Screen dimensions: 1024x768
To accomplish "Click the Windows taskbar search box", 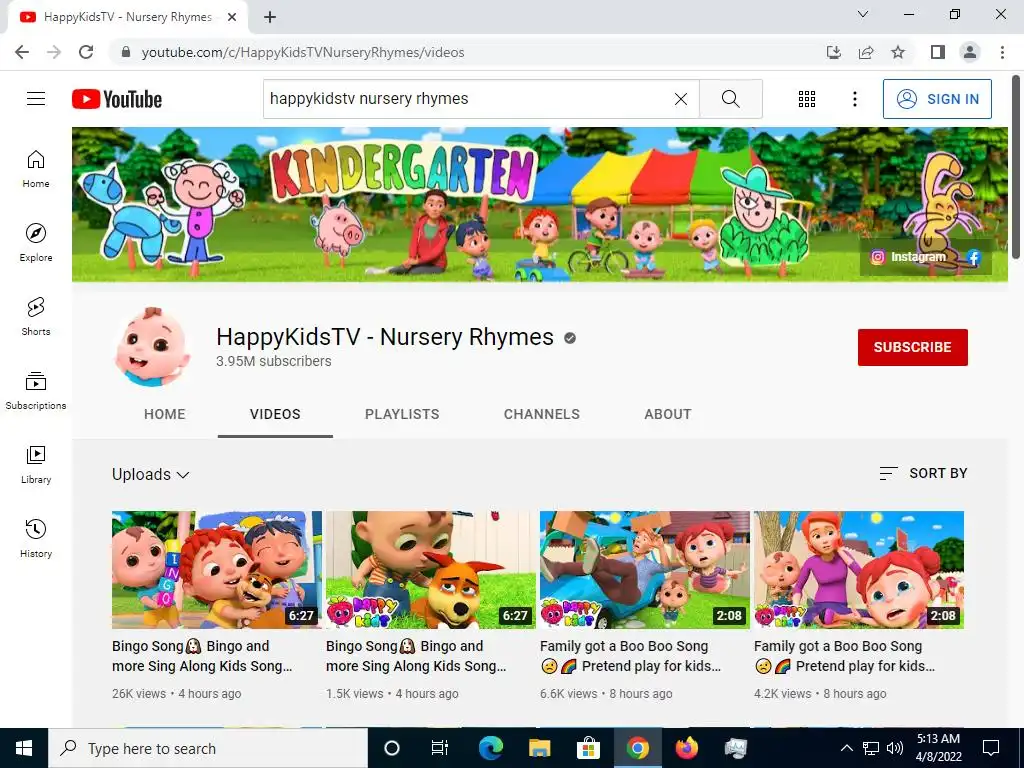I will click(208, 748).
